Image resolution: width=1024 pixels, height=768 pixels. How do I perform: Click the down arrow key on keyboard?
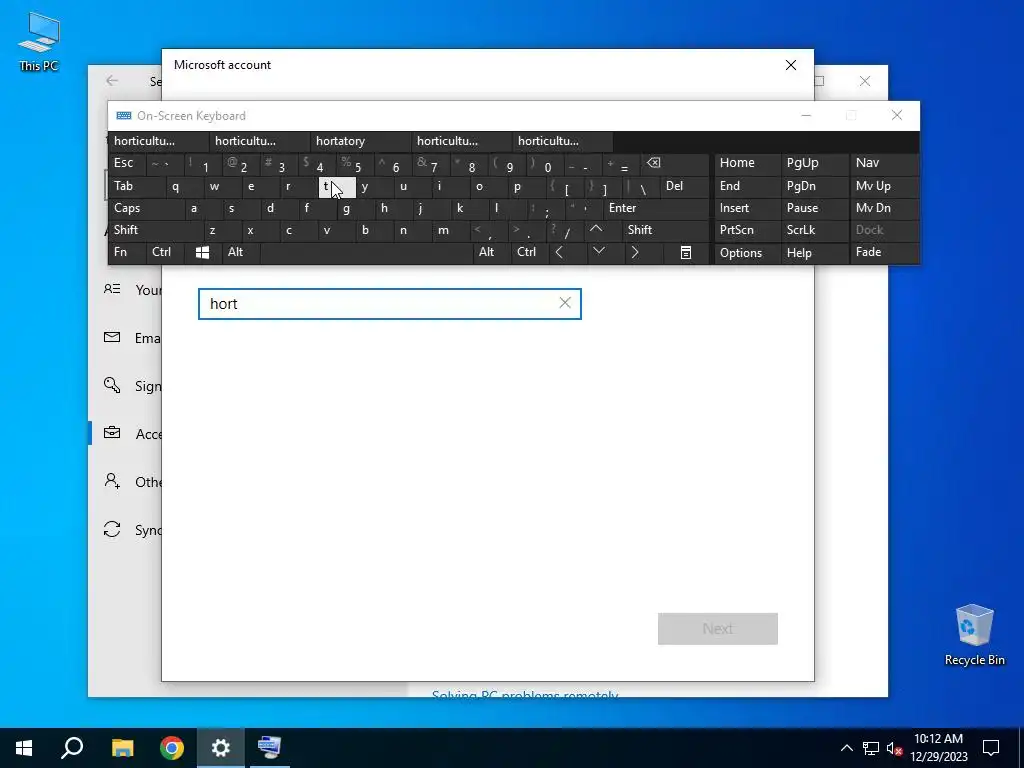598,253
